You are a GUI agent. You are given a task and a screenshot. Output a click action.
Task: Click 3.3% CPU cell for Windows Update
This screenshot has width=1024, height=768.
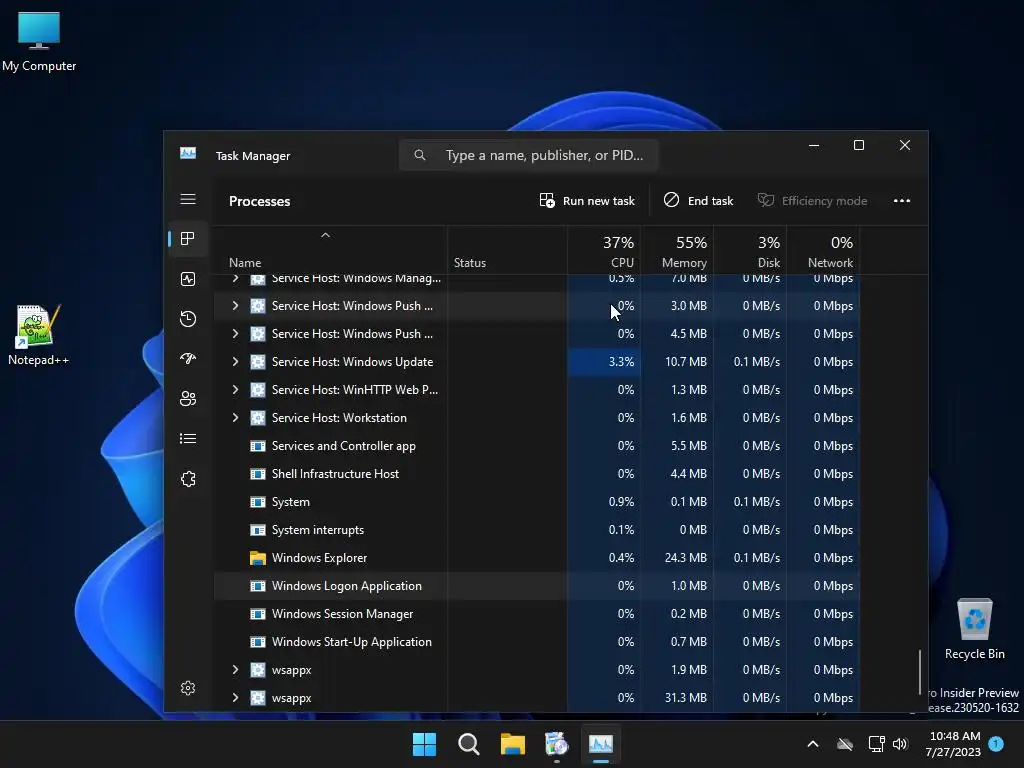(x=604, y=362)
